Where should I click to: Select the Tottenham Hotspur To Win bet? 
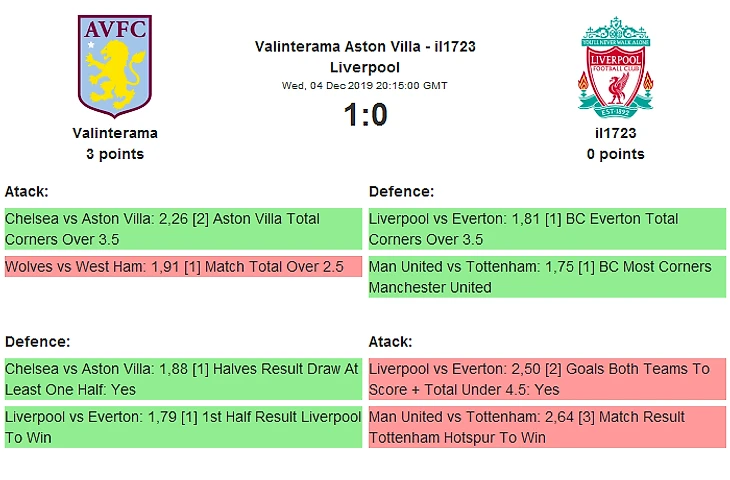point(547,427)
